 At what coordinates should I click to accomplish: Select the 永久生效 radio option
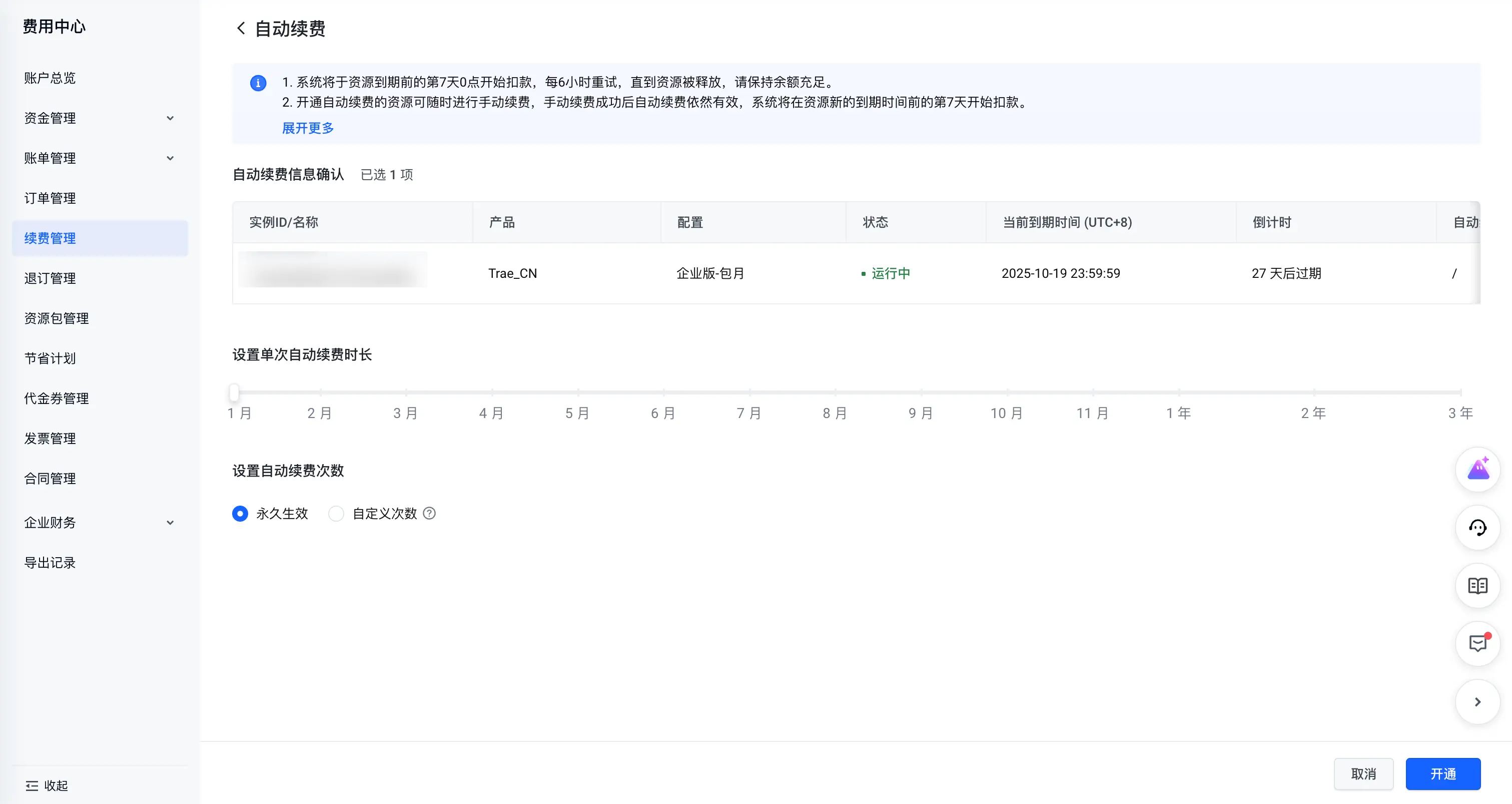pos(240,513)
